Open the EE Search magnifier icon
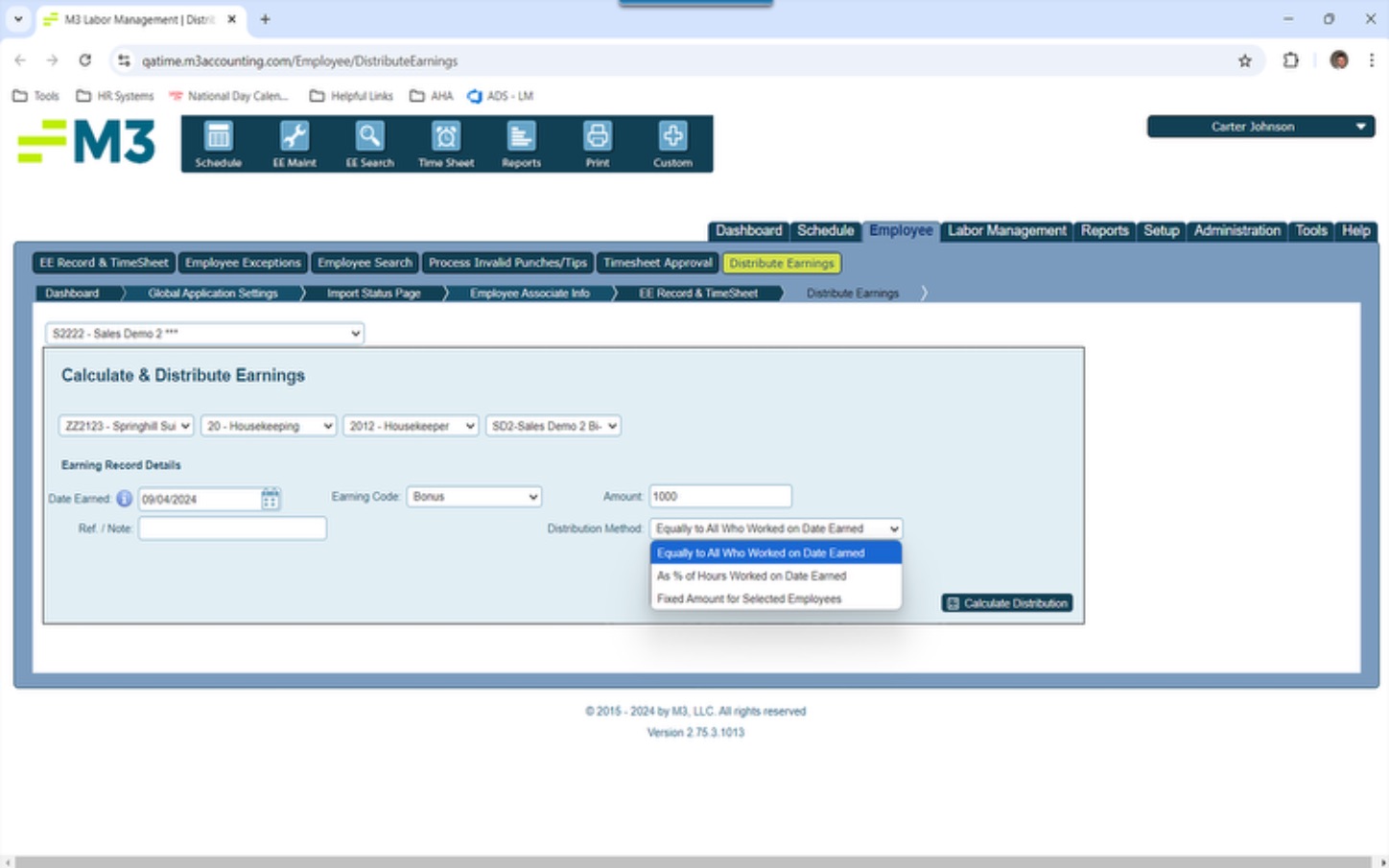The height and width of the screenshot is (868, 1389). click(370, 144)
